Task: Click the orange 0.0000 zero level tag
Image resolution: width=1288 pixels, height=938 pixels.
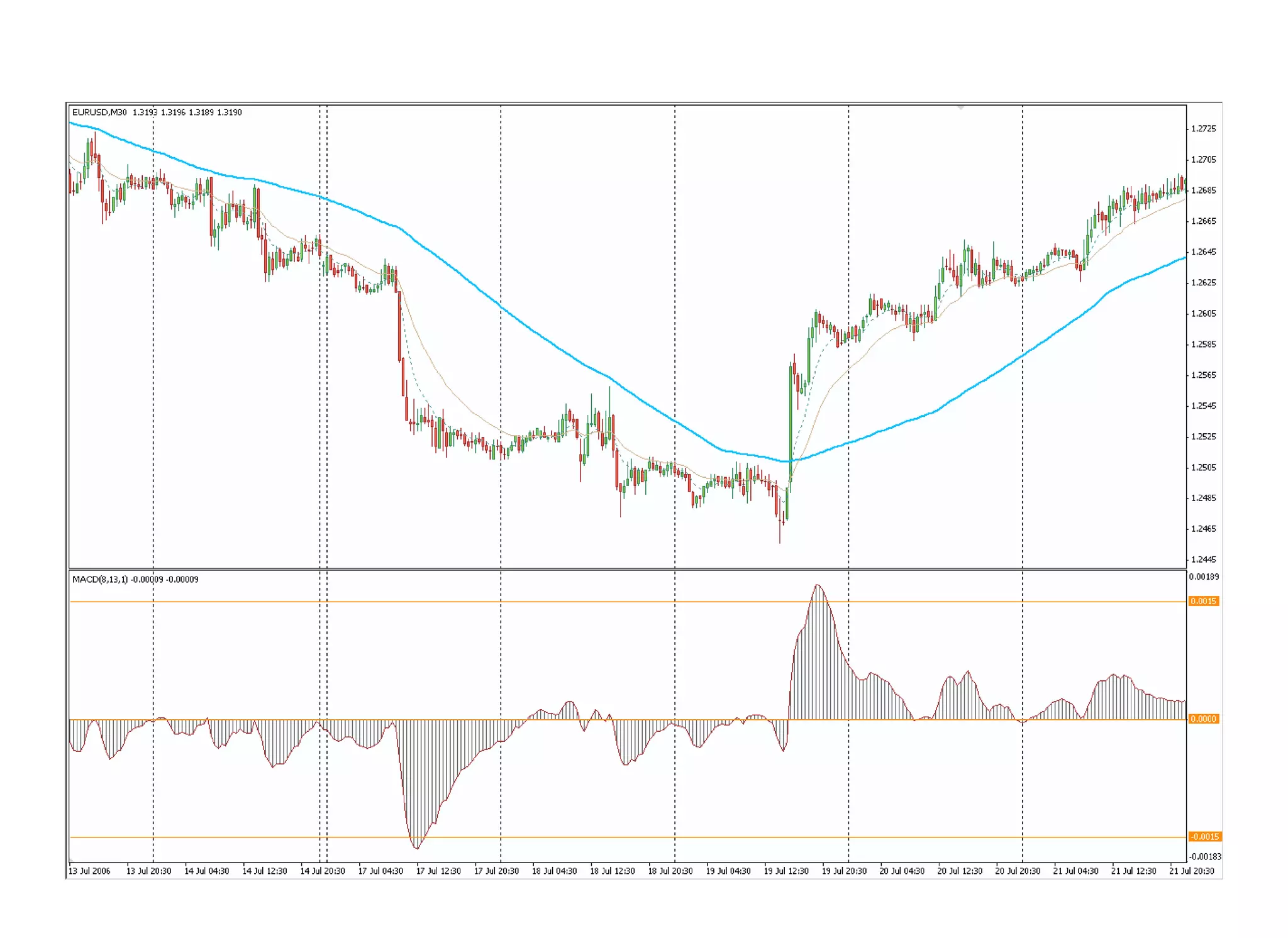Action: 1203,719
